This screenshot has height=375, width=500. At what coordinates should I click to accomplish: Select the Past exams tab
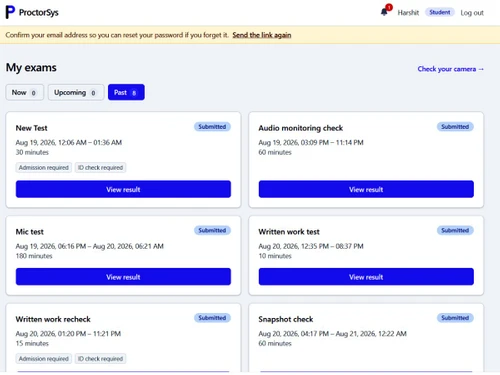coord(126,92)
